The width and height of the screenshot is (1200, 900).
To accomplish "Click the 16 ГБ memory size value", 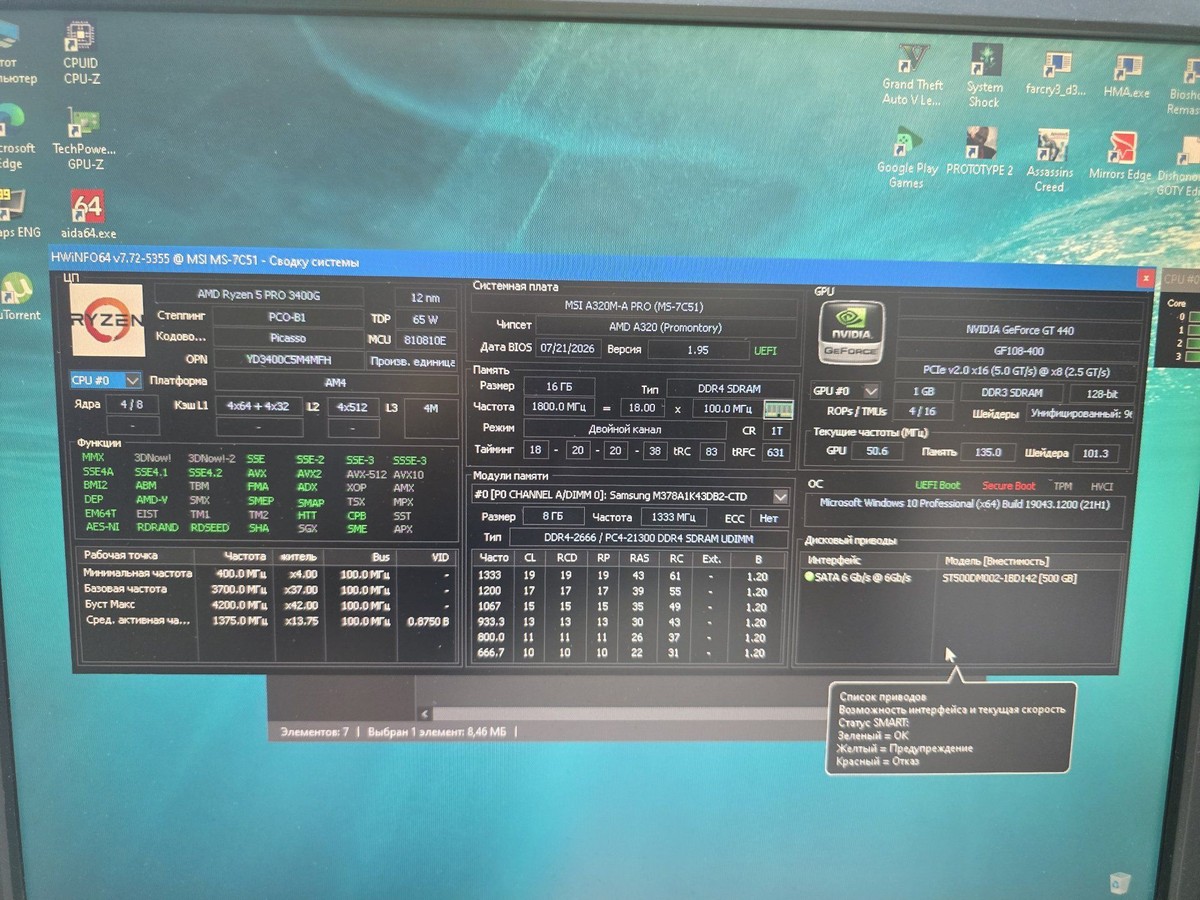I will click(x=559, y=386).
